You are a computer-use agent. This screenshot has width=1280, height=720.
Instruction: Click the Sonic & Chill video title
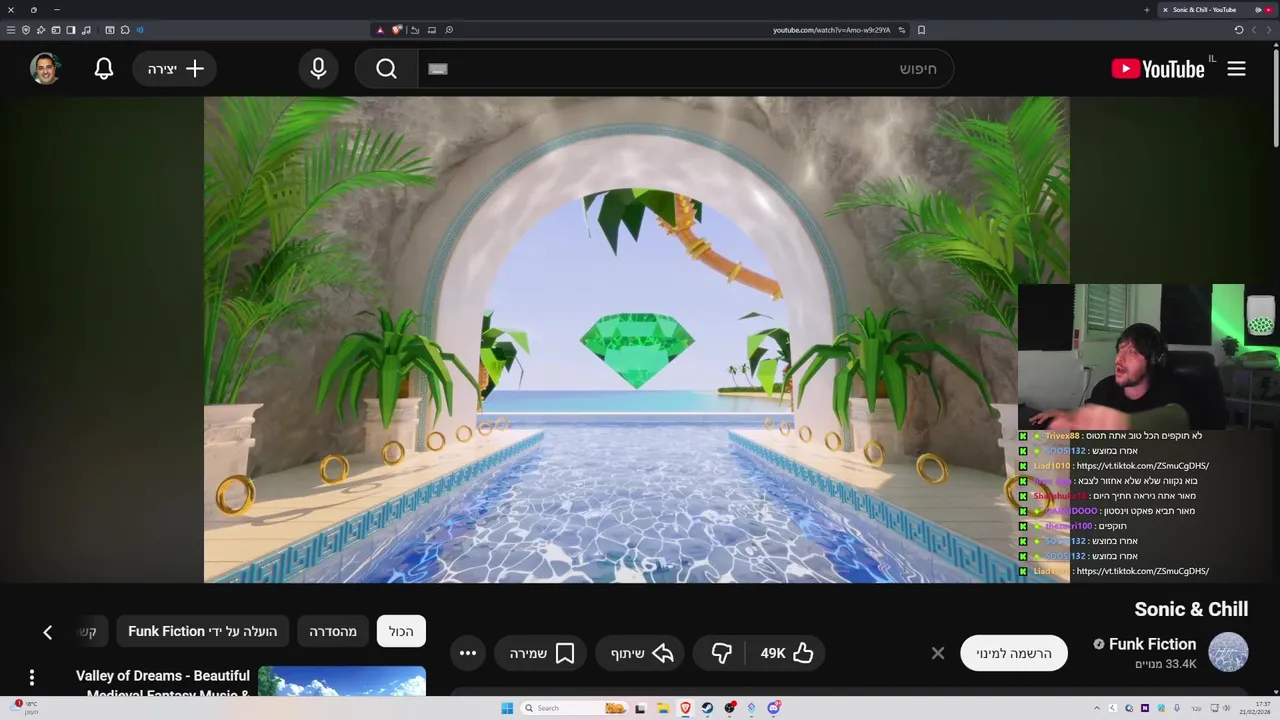point(1191,609)
